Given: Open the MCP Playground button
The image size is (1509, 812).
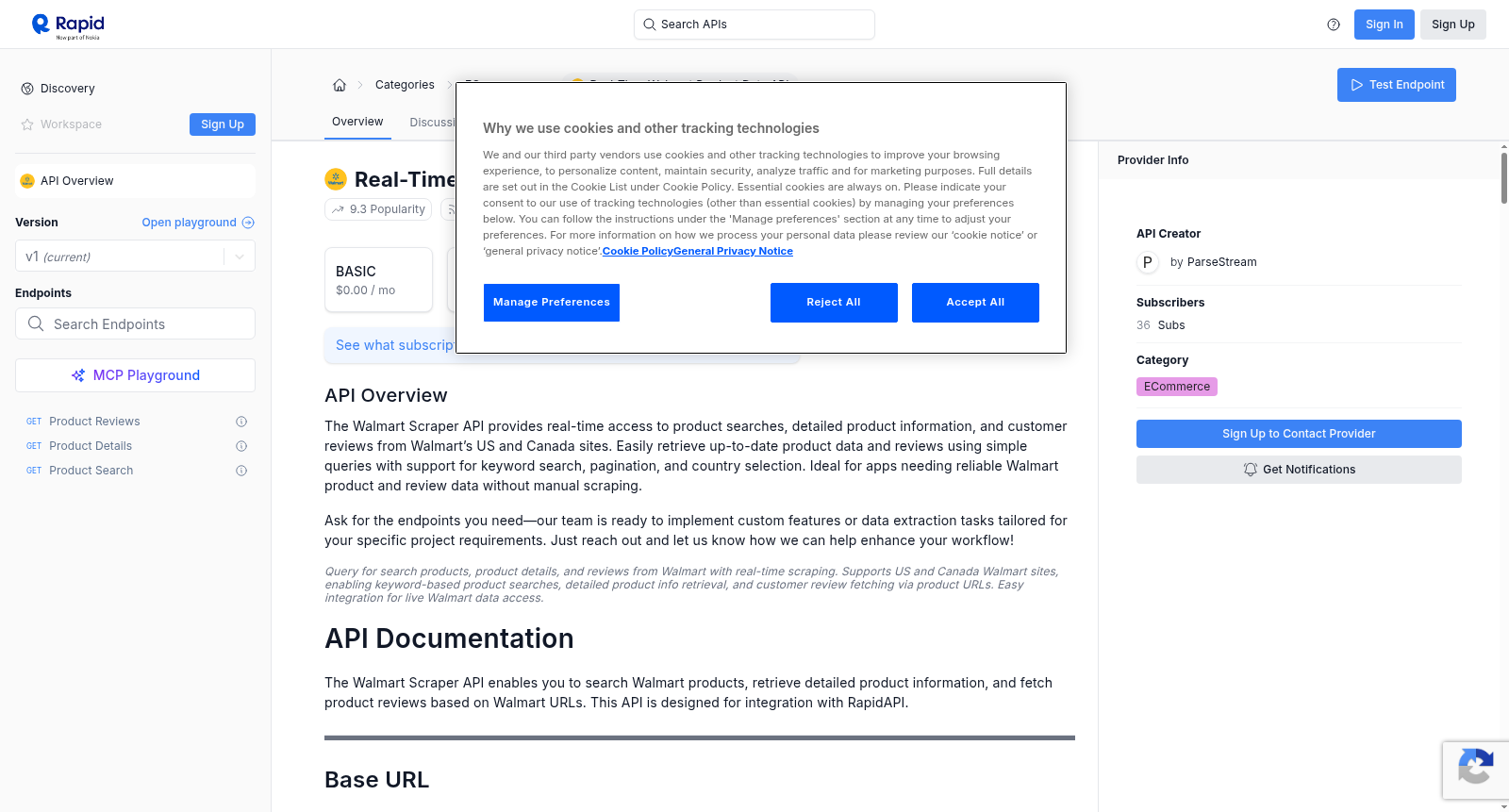Looking at the screenshot, I should [x=135, y=375].
